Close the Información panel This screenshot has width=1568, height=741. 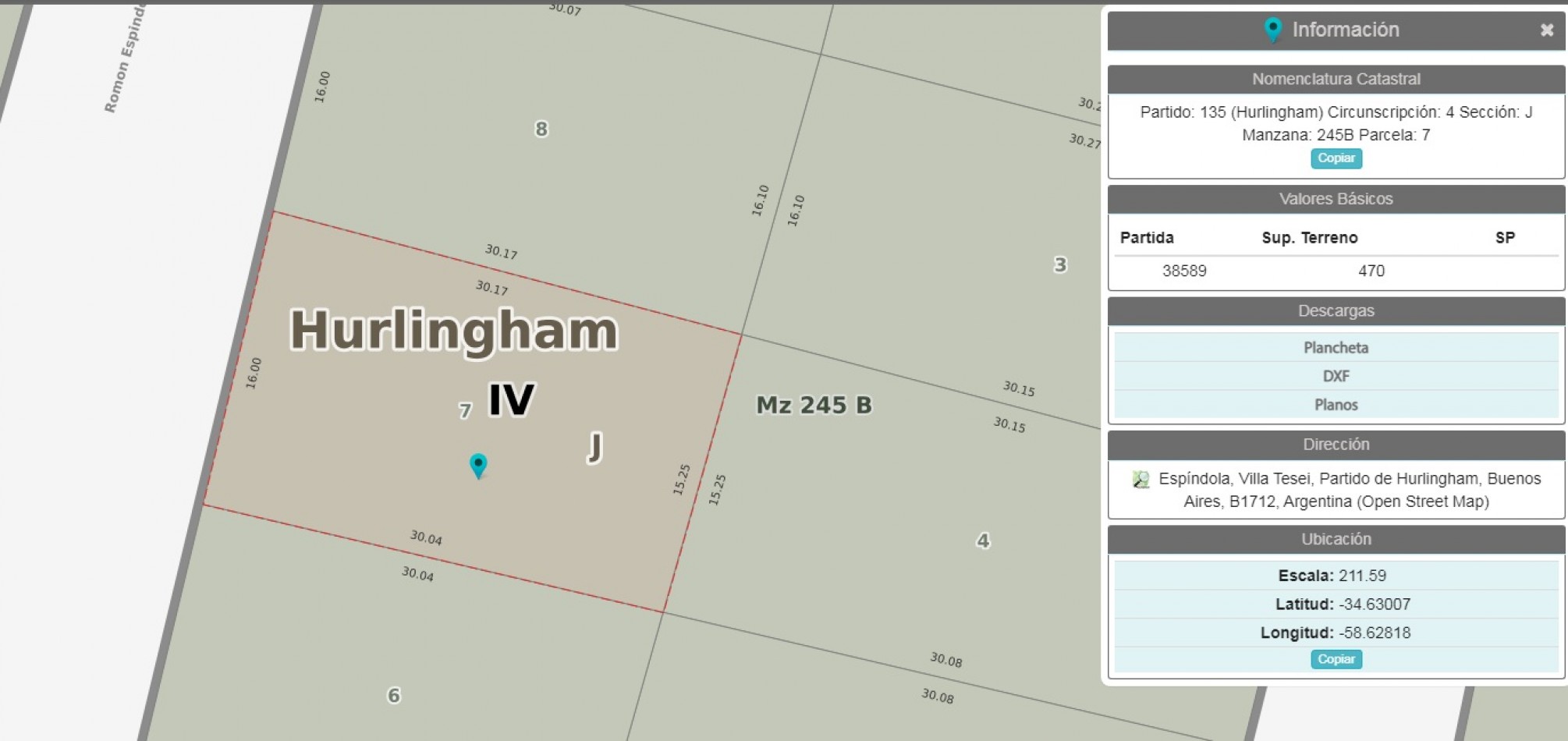[x=1546, y=30]
